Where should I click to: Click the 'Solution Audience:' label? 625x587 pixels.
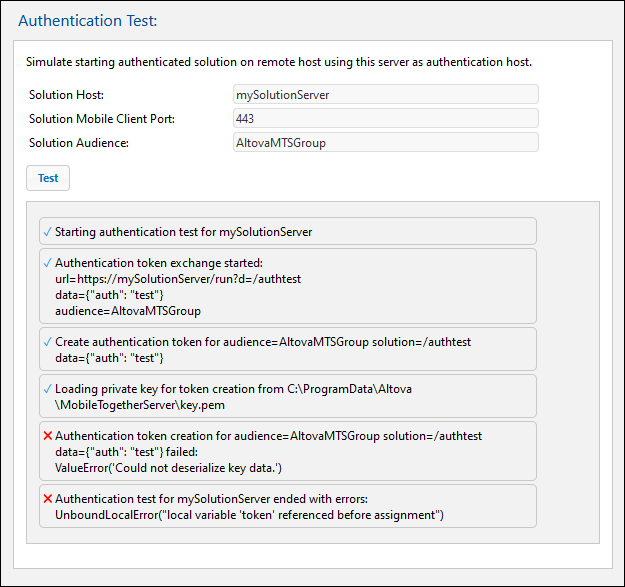click(79, 143)
